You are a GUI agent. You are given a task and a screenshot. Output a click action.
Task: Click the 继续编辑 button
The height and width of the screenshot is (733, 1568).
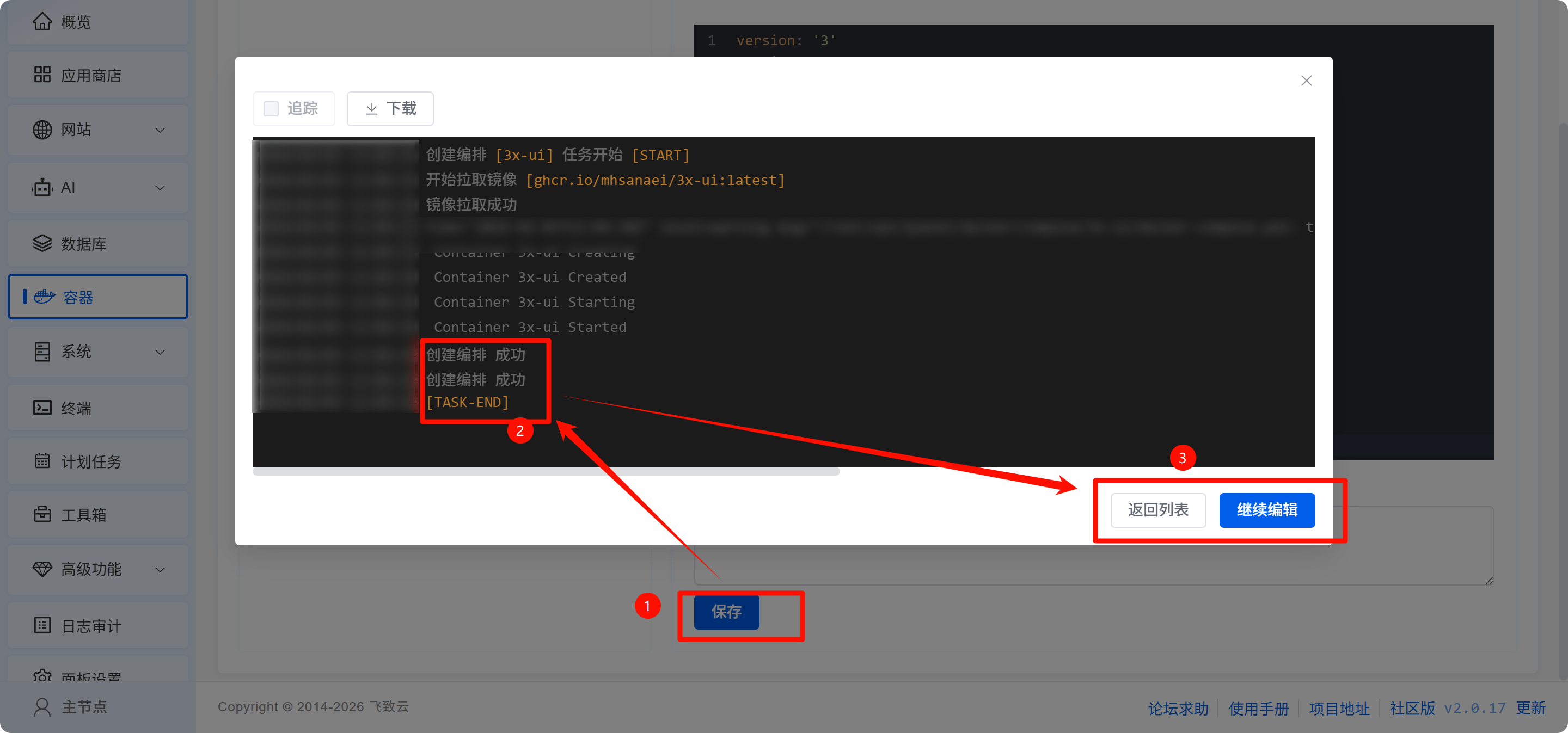(1267, 510)
